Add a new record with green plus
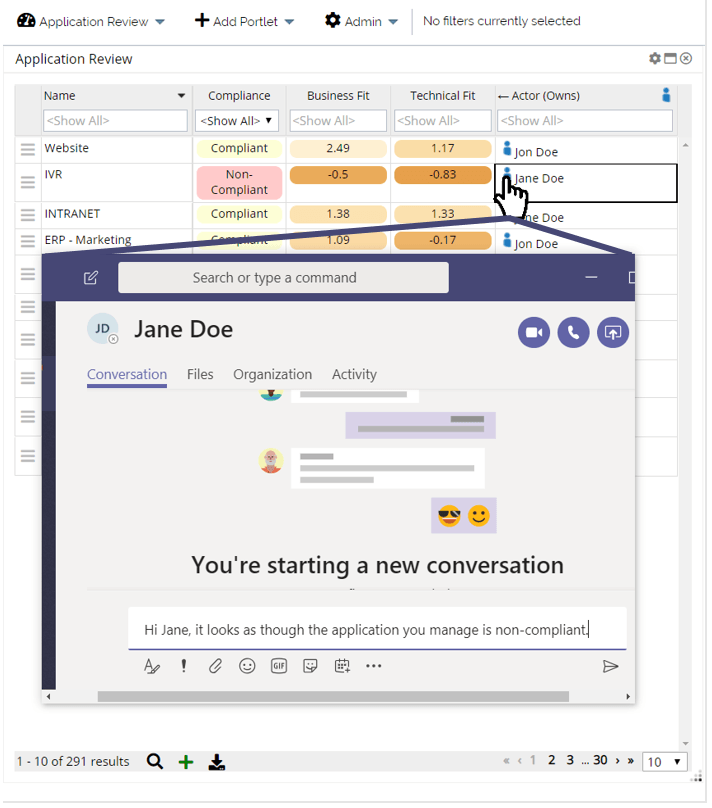 pyautogui.click(x=185, y=762)
